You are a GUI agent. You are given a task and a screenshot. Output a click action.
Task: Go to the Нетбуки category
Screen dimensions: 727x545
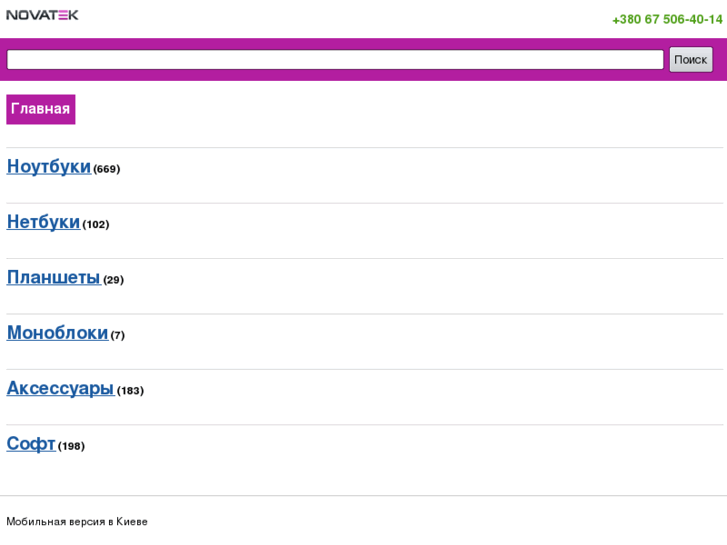(x=43, y=222)
